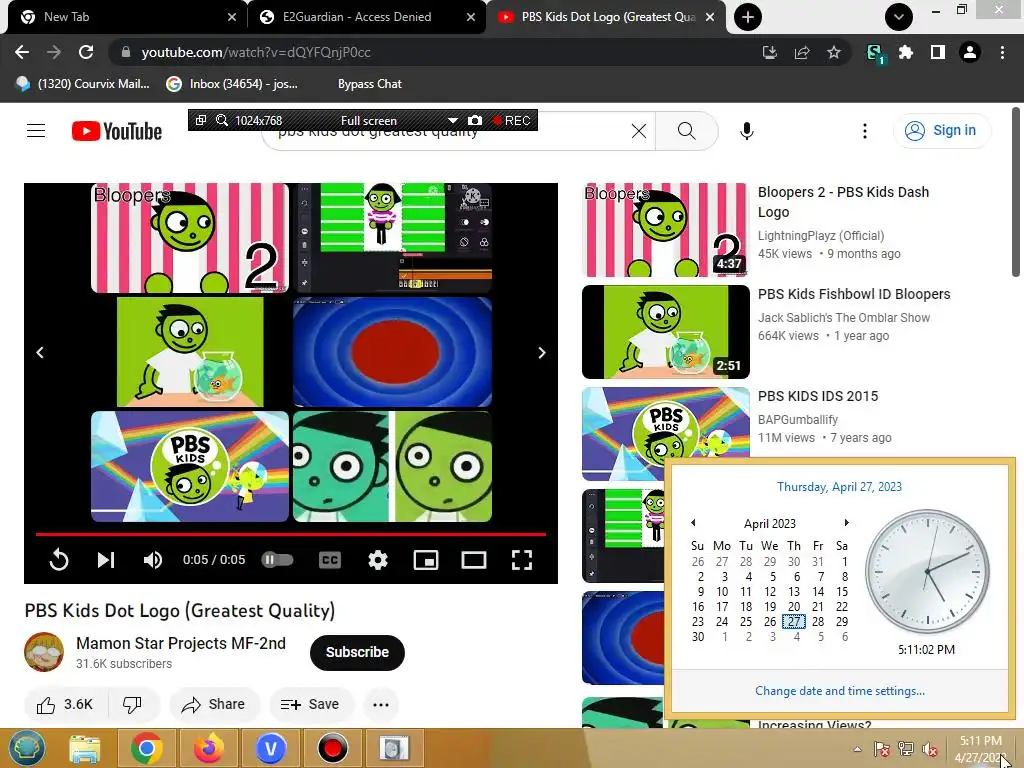Start voice search with the microphone
Screen dimensions: 1024x768
[746, 131]
